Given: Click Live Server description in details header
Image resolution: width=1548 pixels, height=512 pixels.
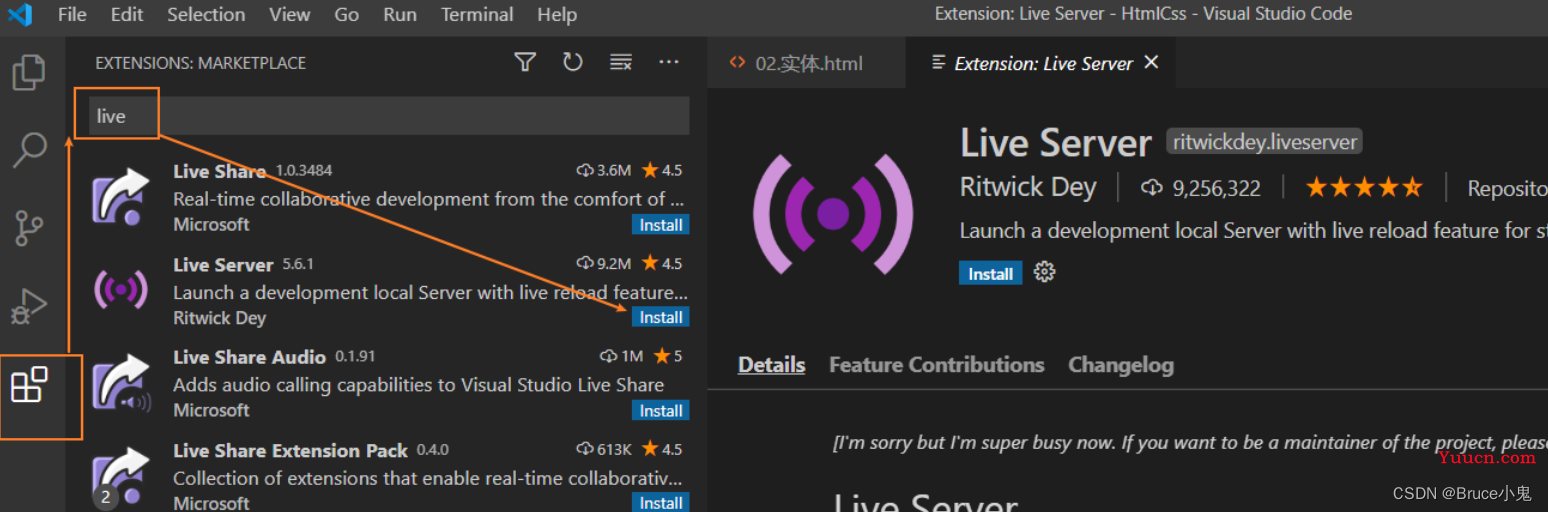Looking at the screenshot, I should [1253, 231].
